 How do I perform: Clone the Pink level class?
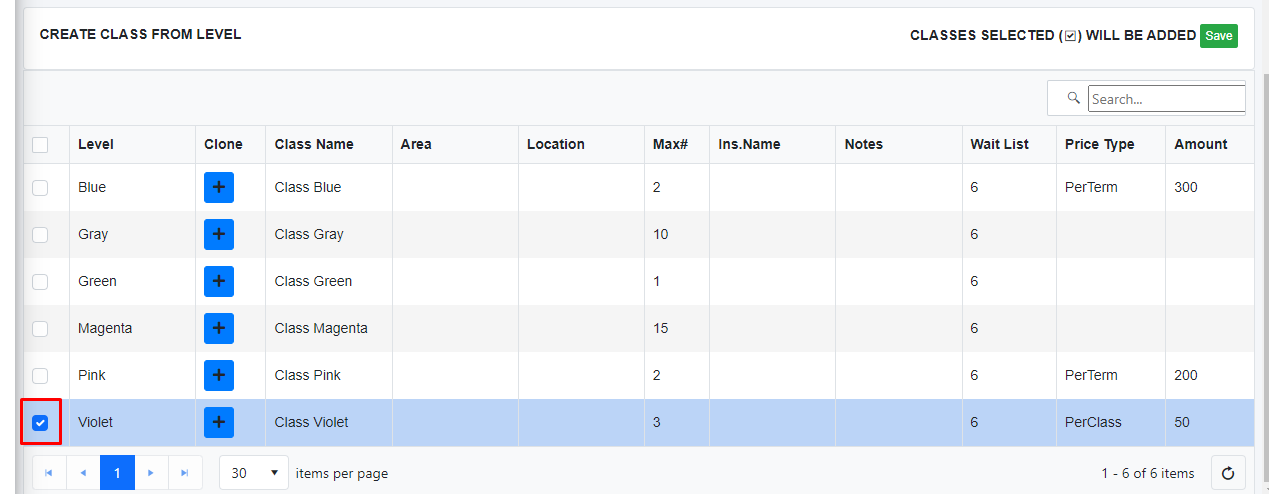pos(219,375)
